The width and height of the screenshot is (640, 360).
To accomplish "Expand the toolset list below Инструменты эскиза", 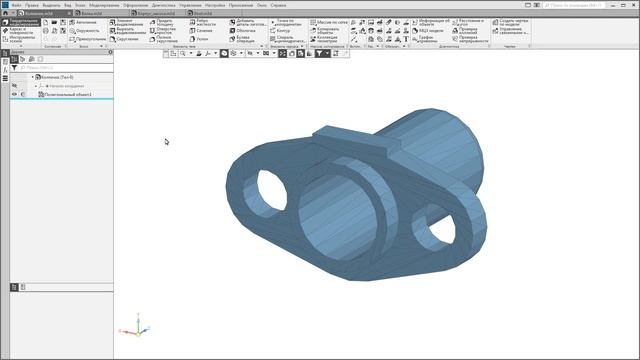I will coord(21,46).
